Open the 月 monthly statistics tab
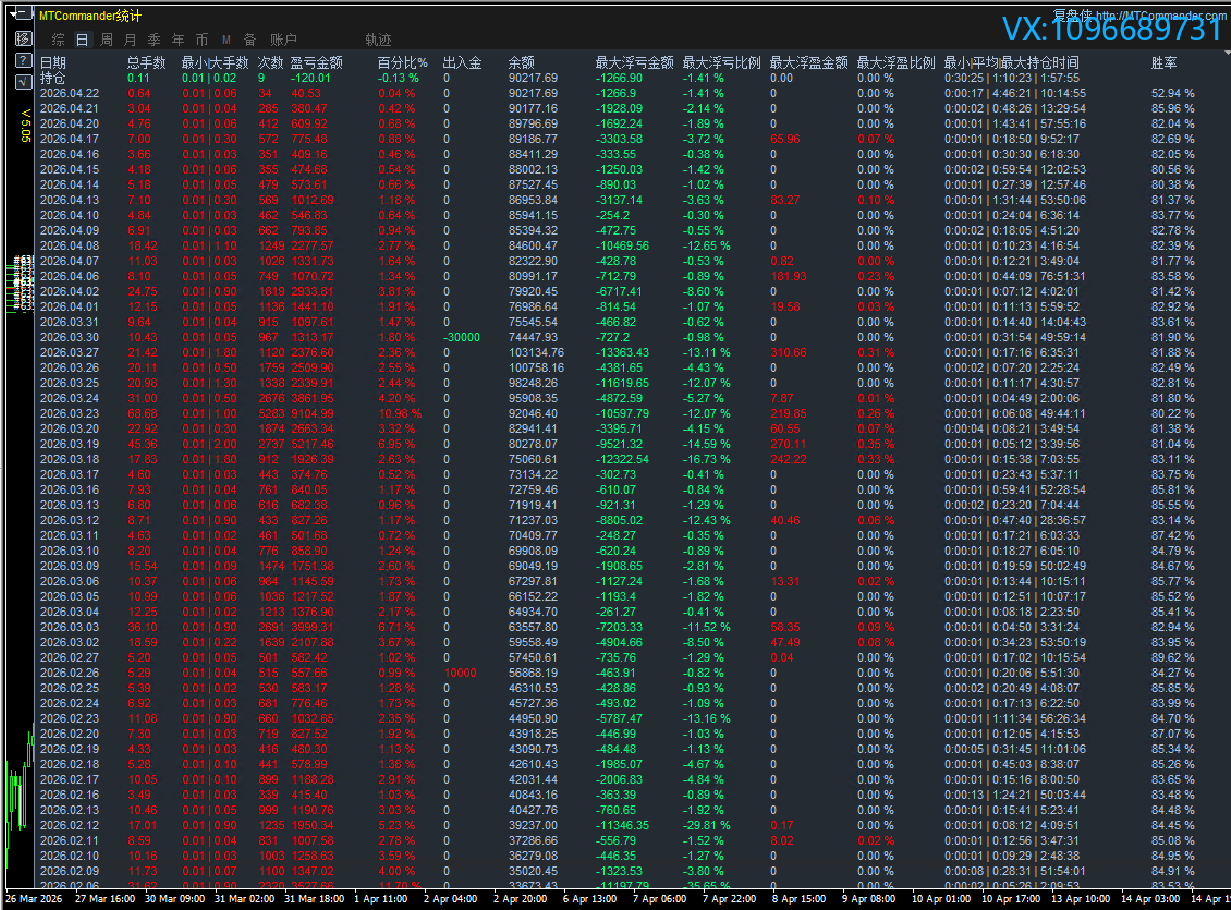 coord(130,40)
